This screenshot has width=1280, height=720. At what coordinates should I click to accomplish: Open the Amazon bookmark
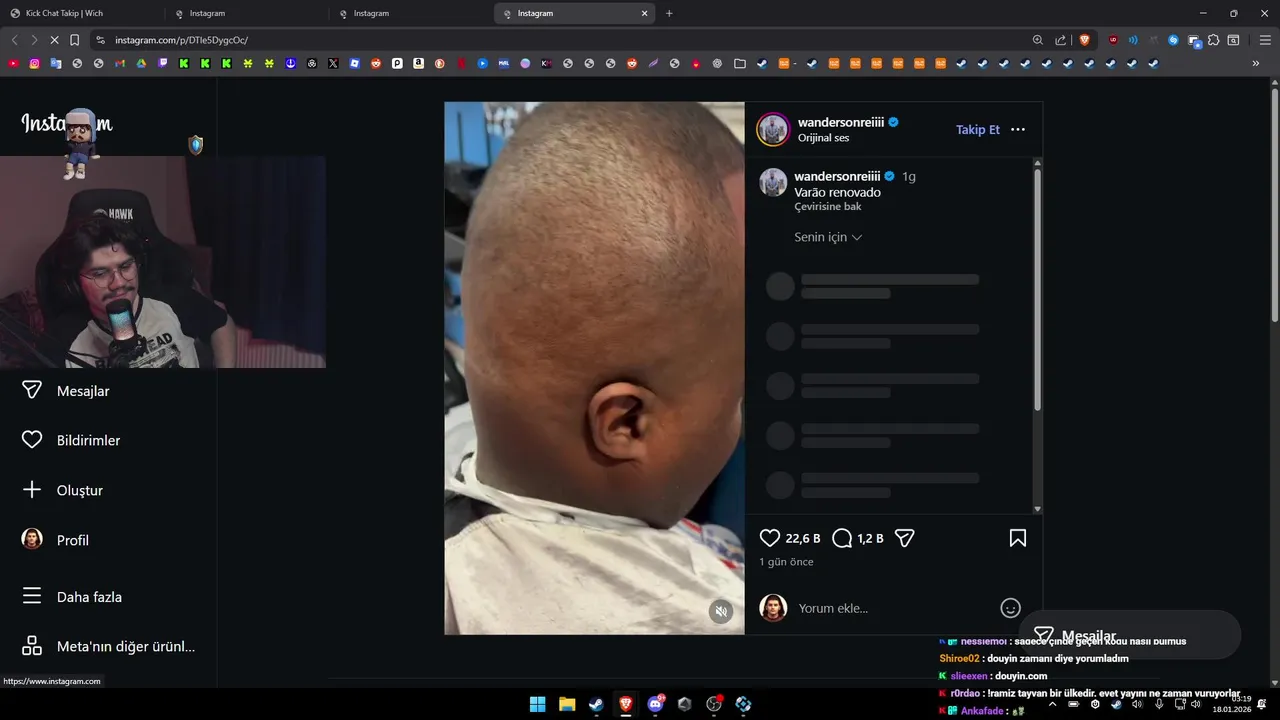point(418,63)
